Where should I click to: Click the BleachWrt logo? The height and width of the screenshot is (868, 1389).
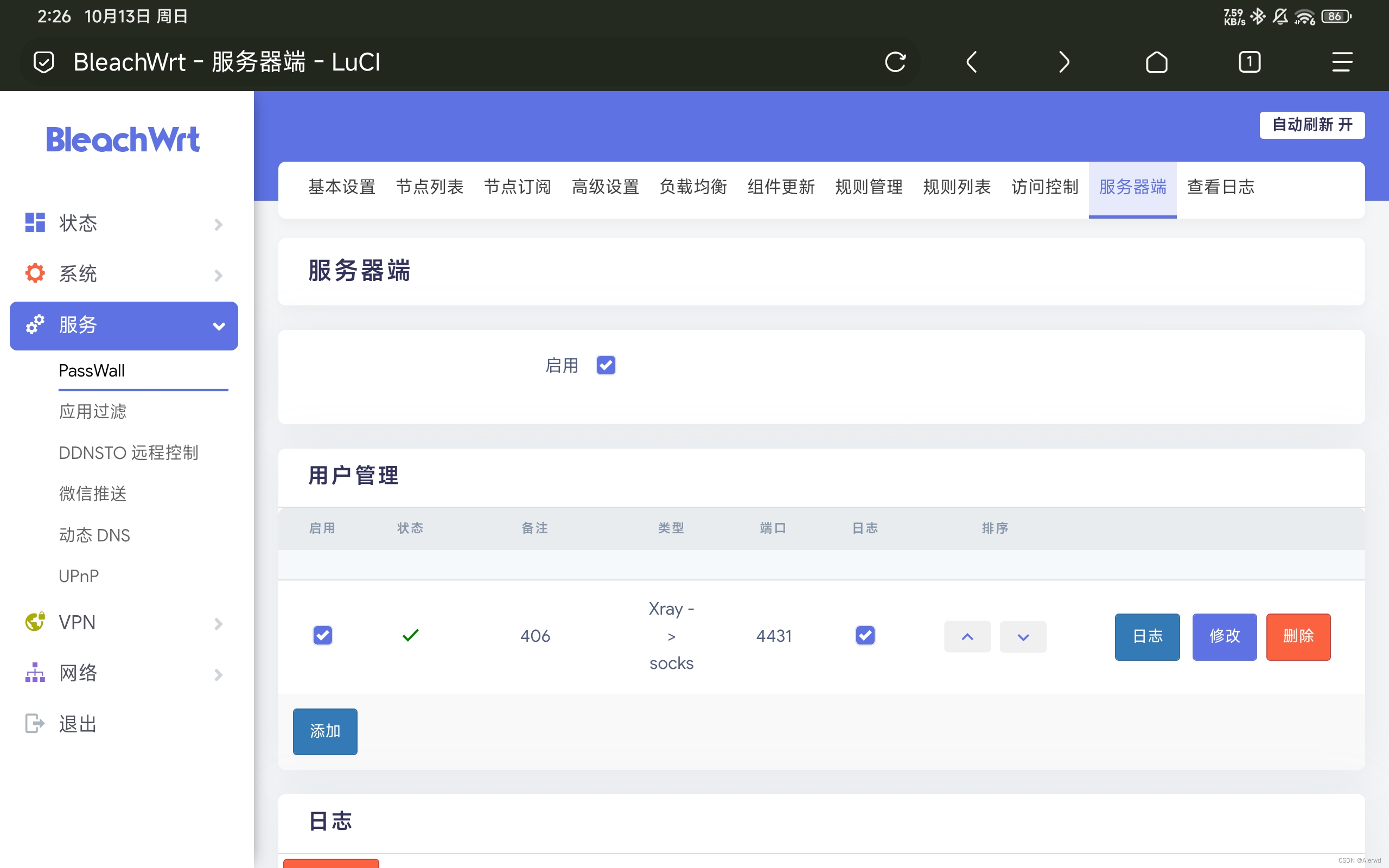[123, 139]
